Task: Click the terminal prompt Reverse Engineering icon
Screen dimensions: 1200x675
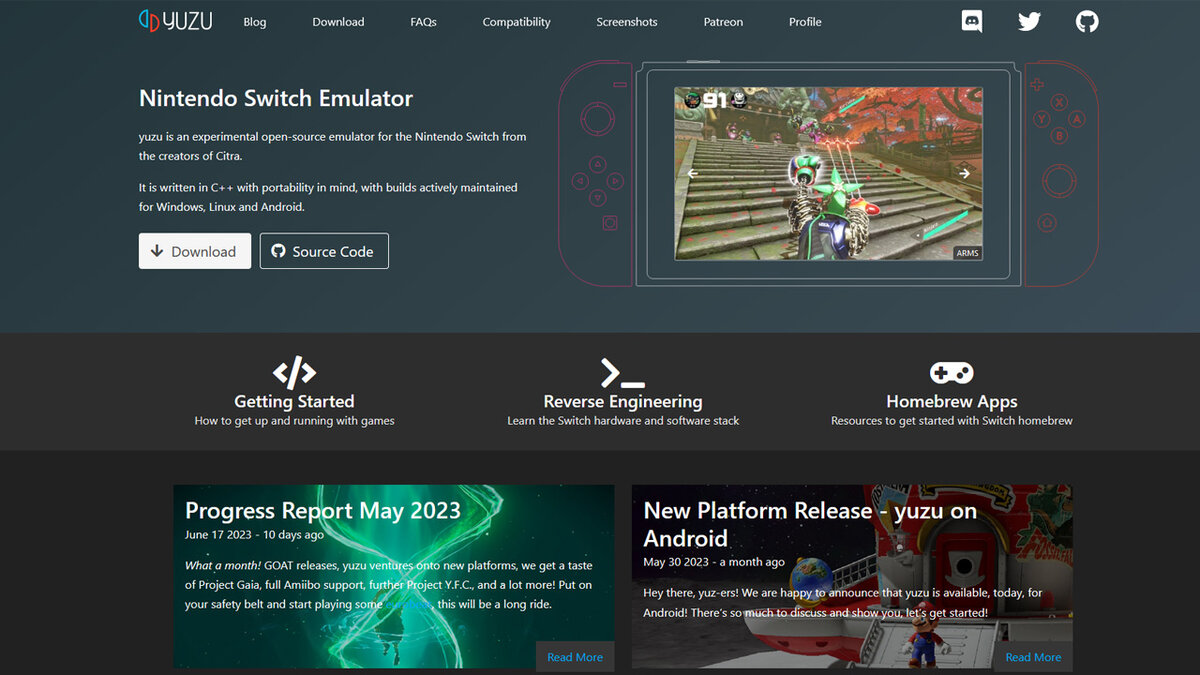Action: [x=622, y=373]
